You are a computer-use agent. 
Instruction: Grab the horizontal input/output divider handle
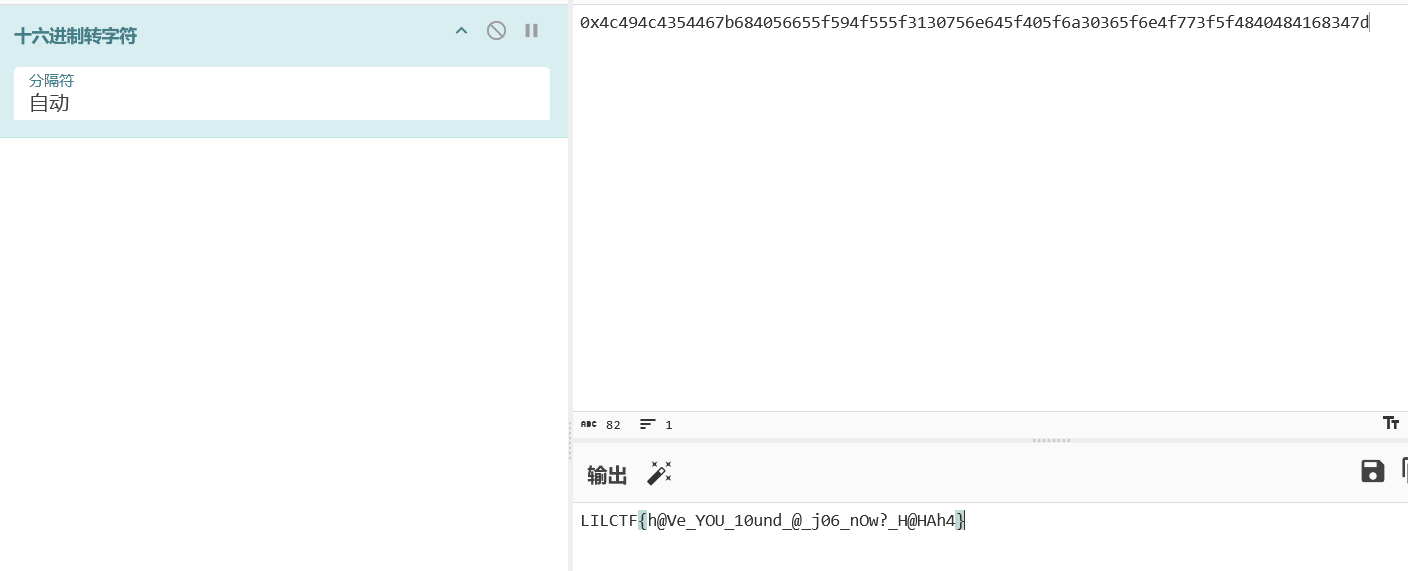point(1051,440)
